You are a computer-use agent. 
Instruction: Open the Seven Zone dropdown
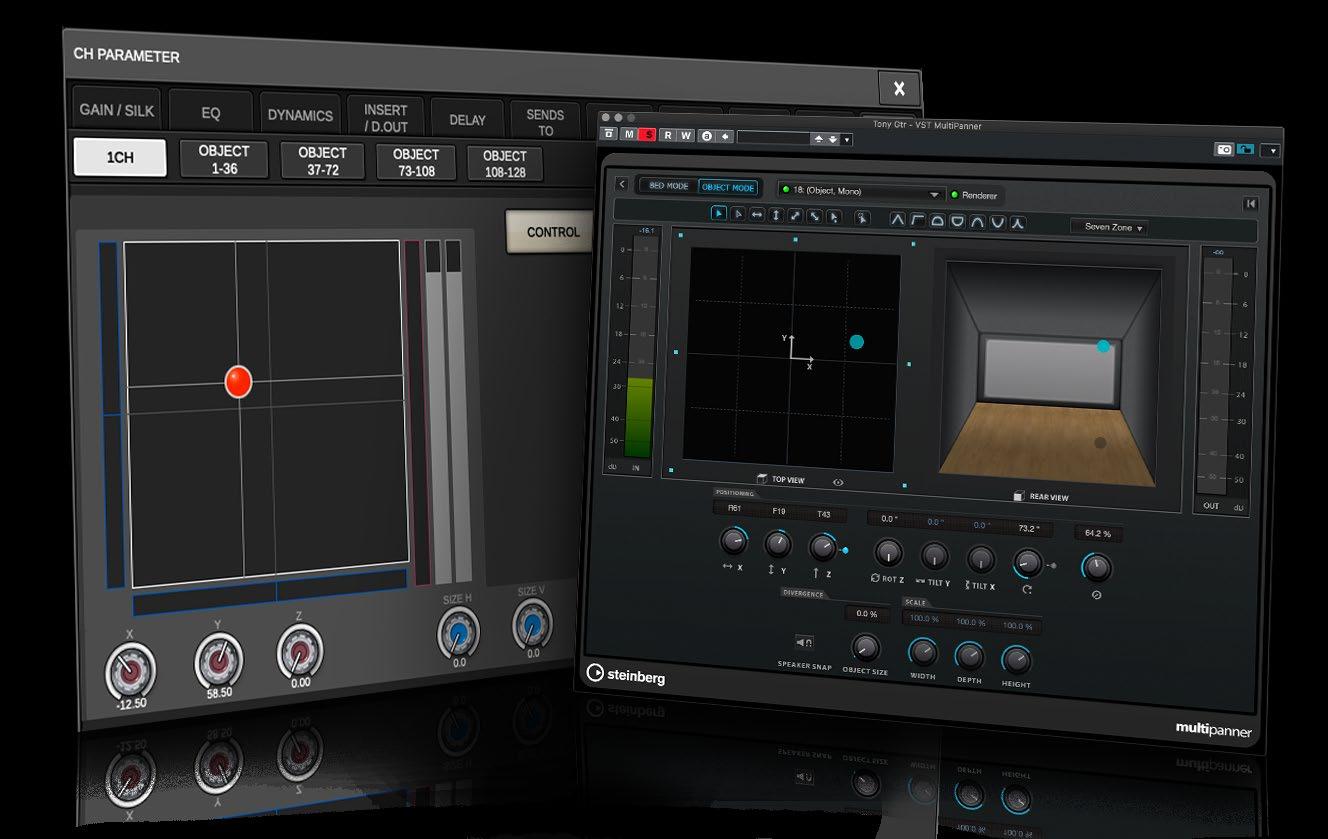[x=1108, y=227]
